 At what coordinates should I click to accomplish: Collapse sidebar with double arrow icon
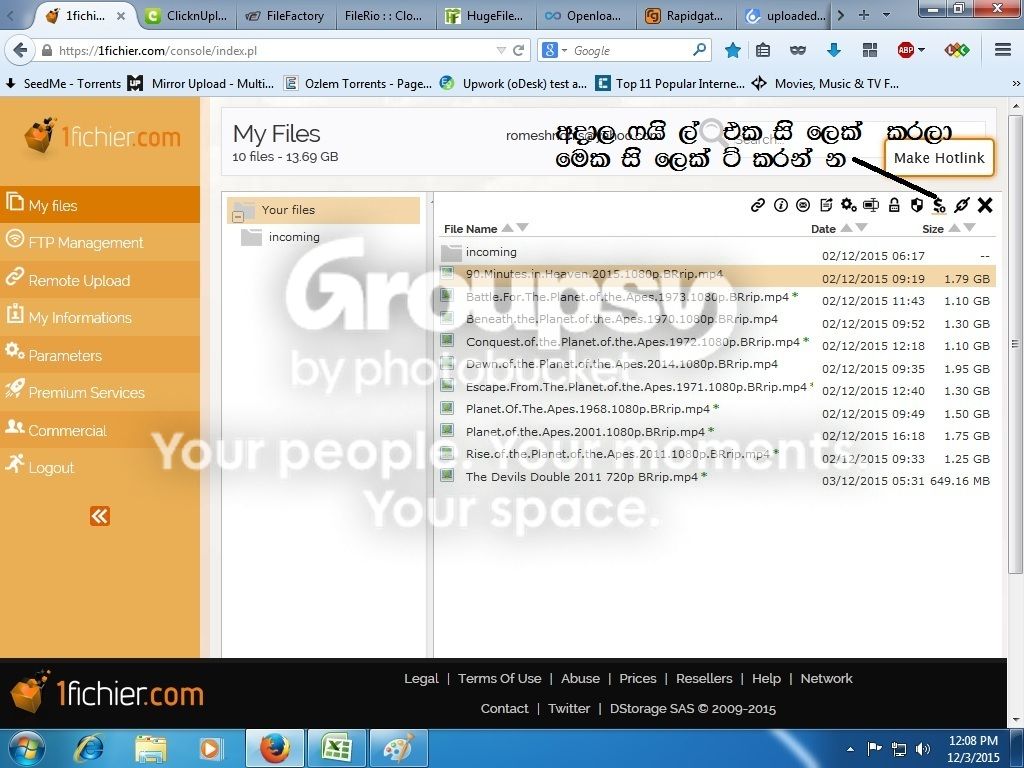(100, 516)
